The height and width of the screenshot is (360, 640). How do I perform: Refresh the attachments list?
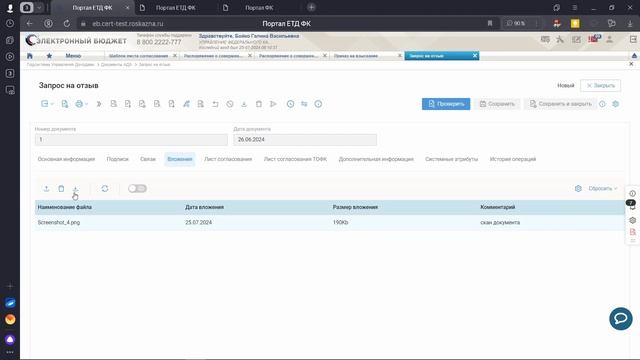coord(105,189)
